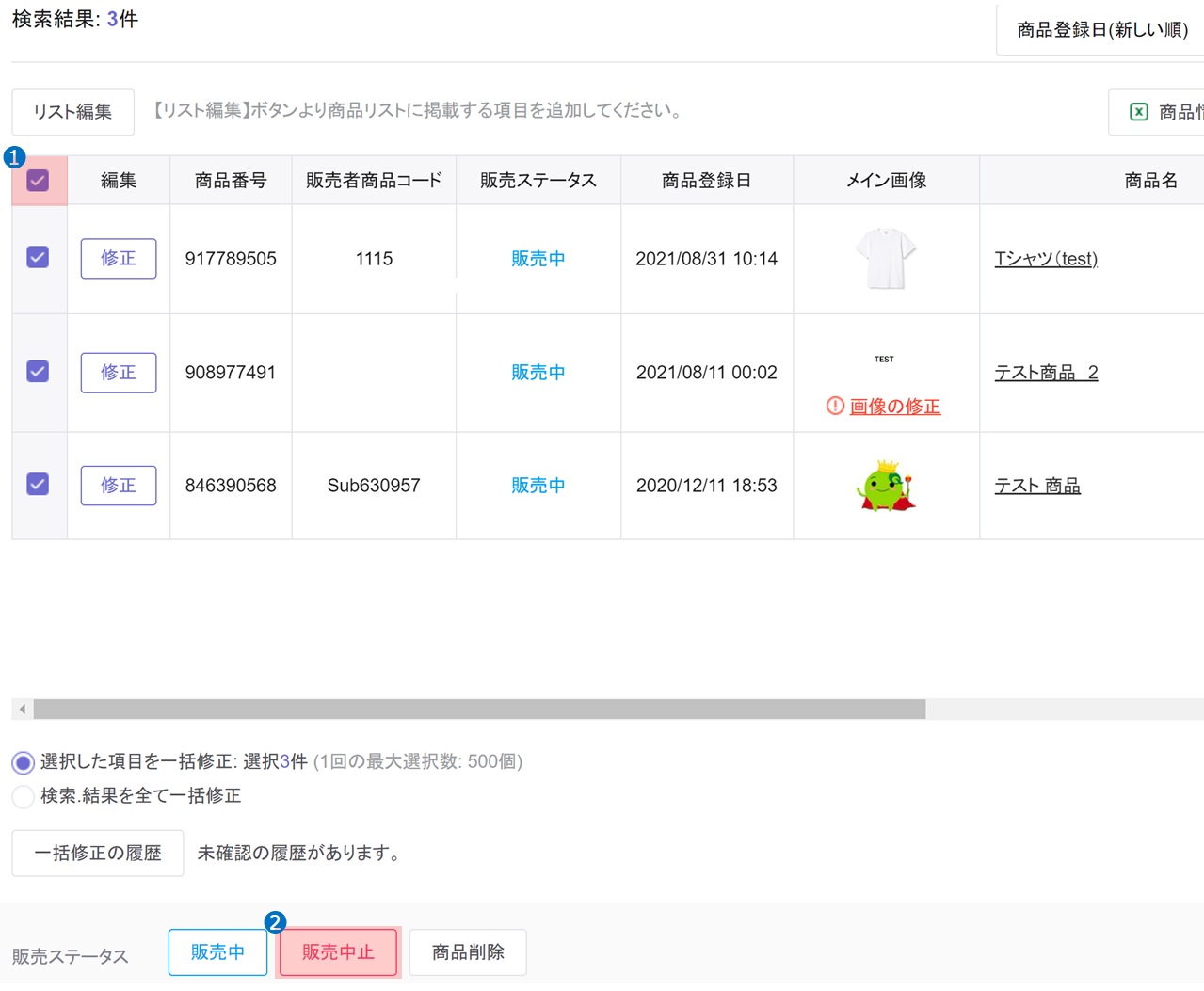Uncheck the checkbox for product 846390568

point(38,485)
